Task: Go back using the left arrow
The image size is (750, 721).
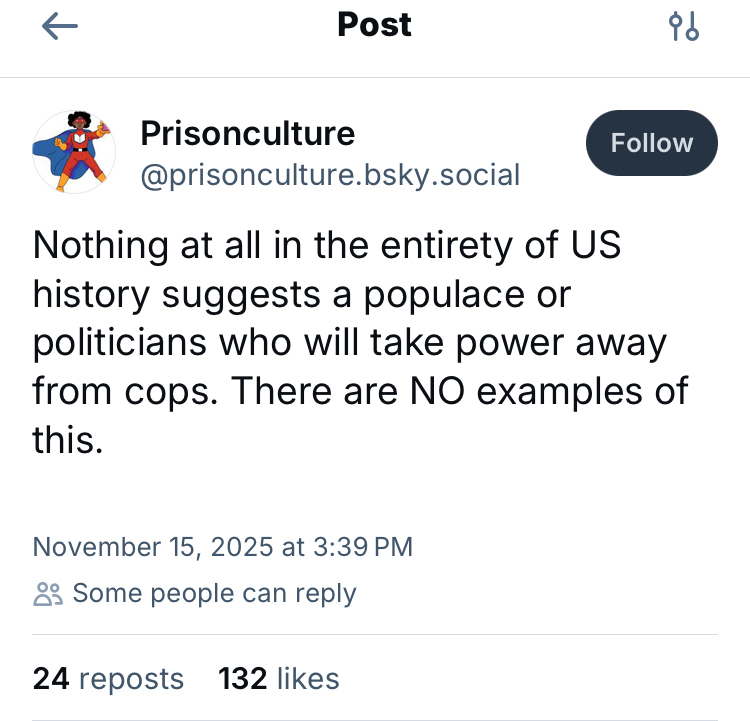Action: (59, 27)
